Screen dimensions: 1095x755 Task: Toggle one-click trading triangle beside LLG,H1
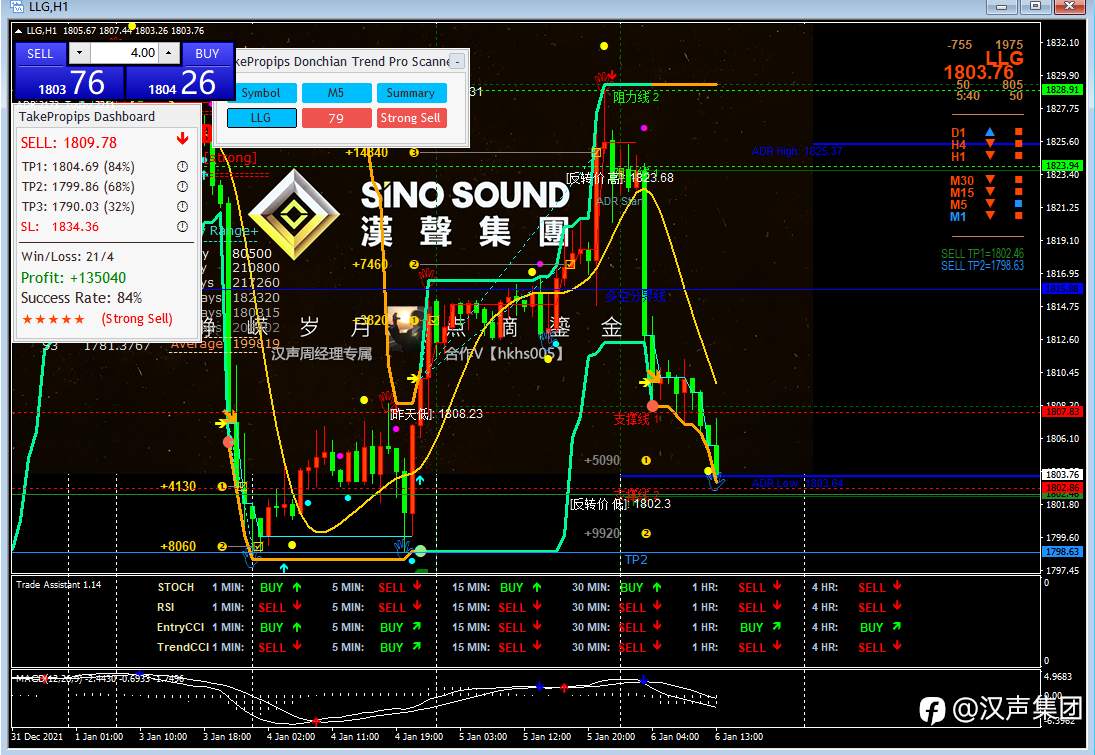[18, 31]
